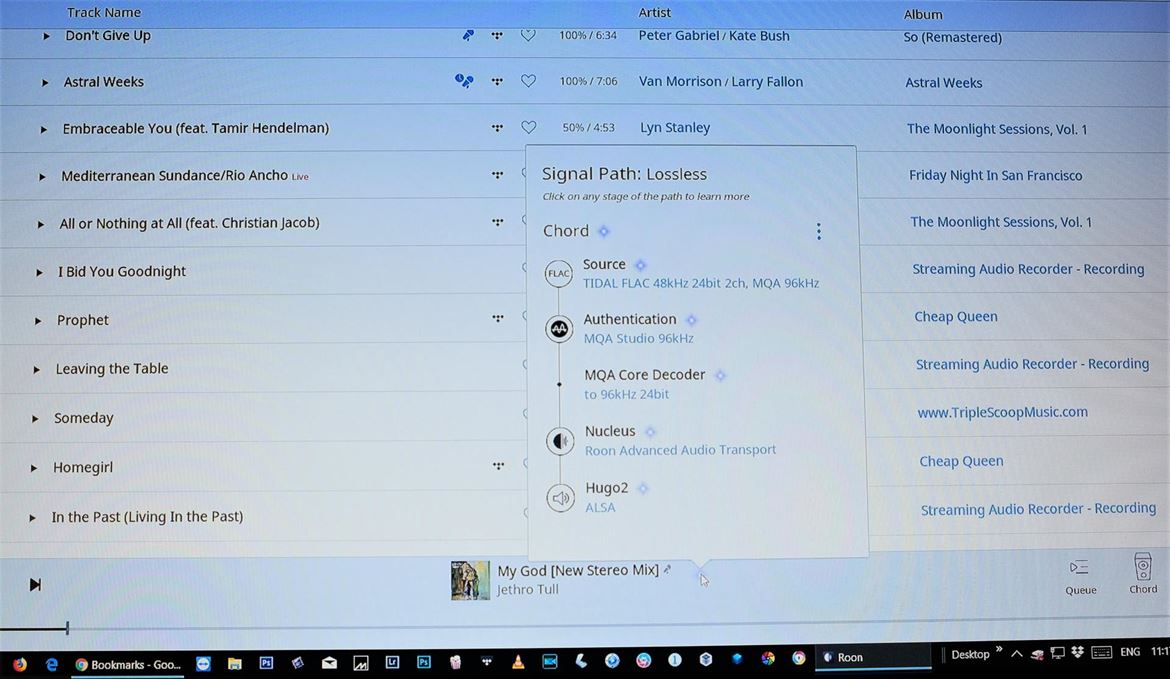Expand the Desktop toolbar chevron on taskbar
The height and width of the screenshot is (679, 1170).
[999, 649]
